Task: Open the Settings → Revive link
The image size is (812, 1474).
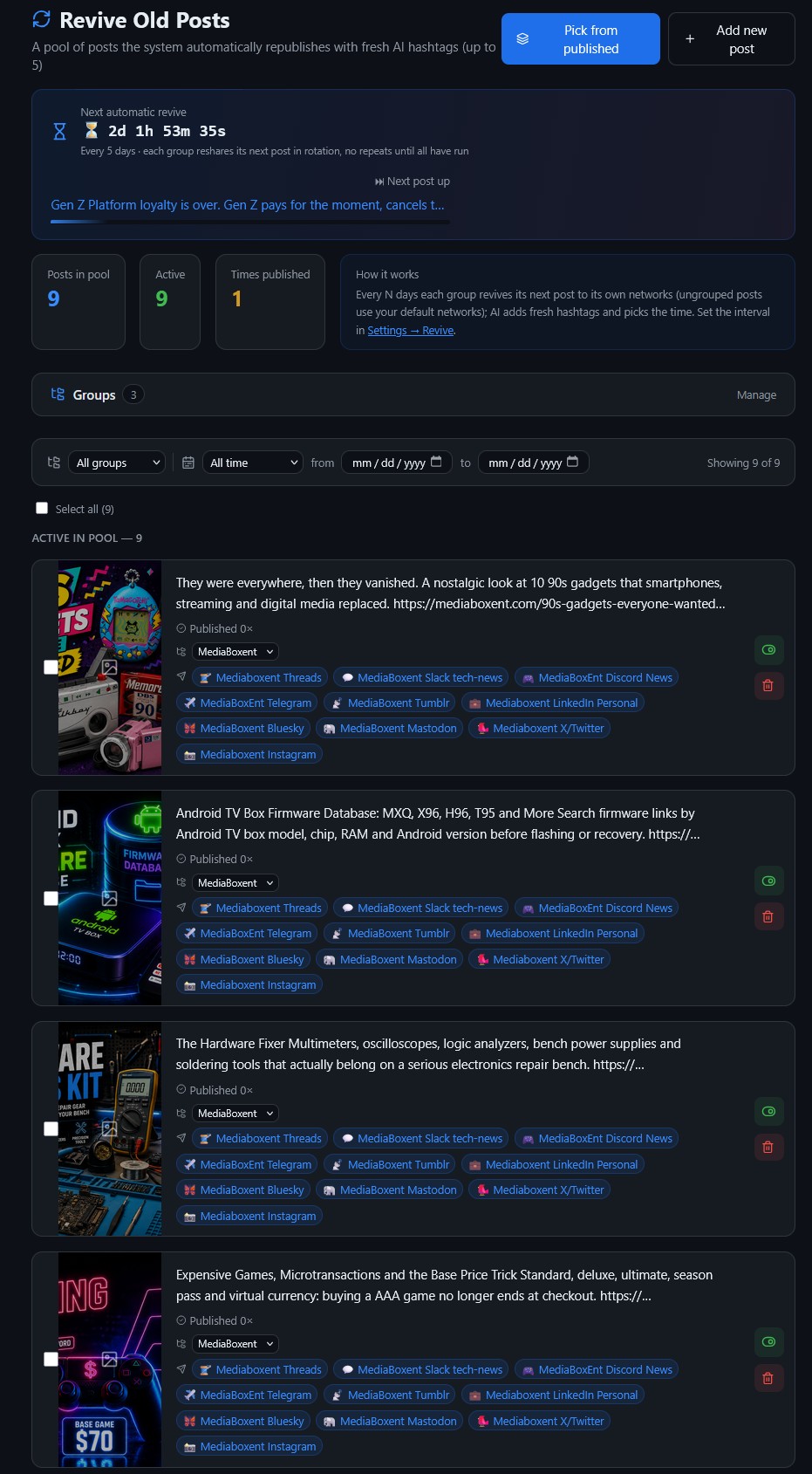Action: click(411, 331)
